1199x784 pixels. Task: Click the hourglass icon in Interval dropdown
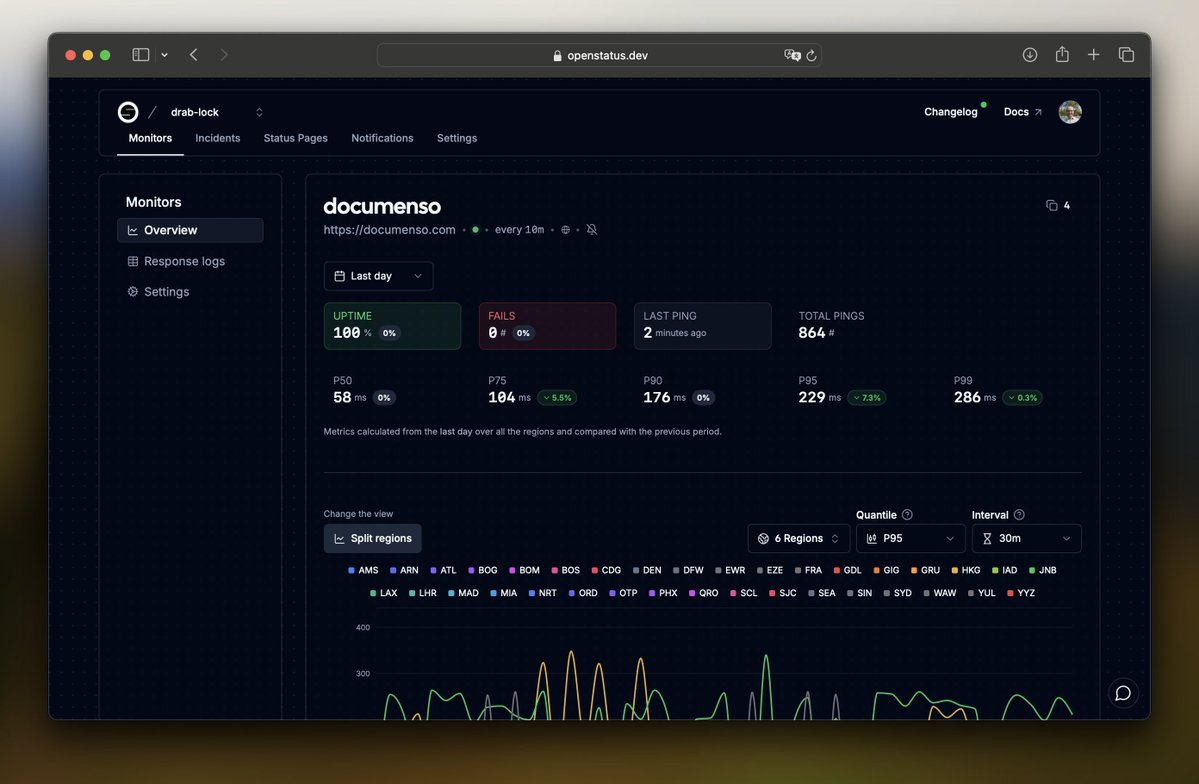click(987, 538)
